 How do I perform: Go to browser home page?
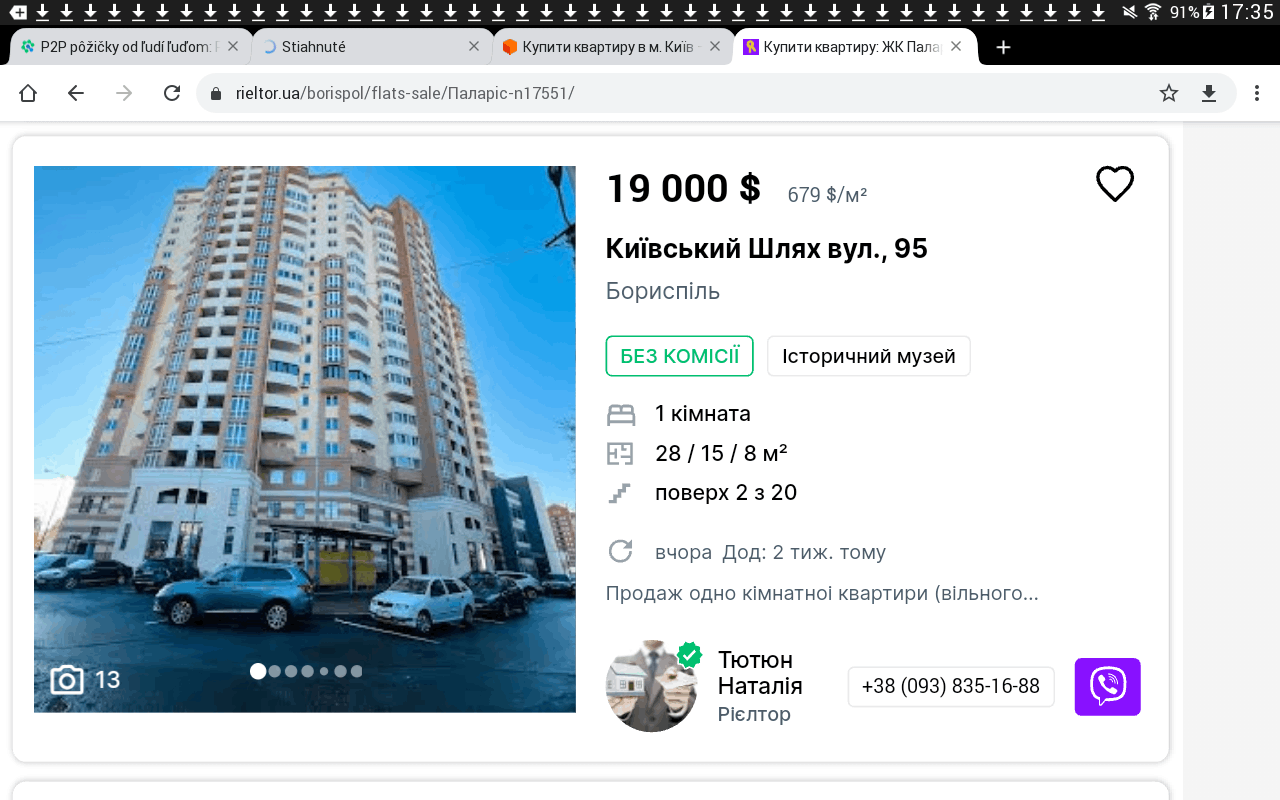pyautogui.click(x=28, y=93)
